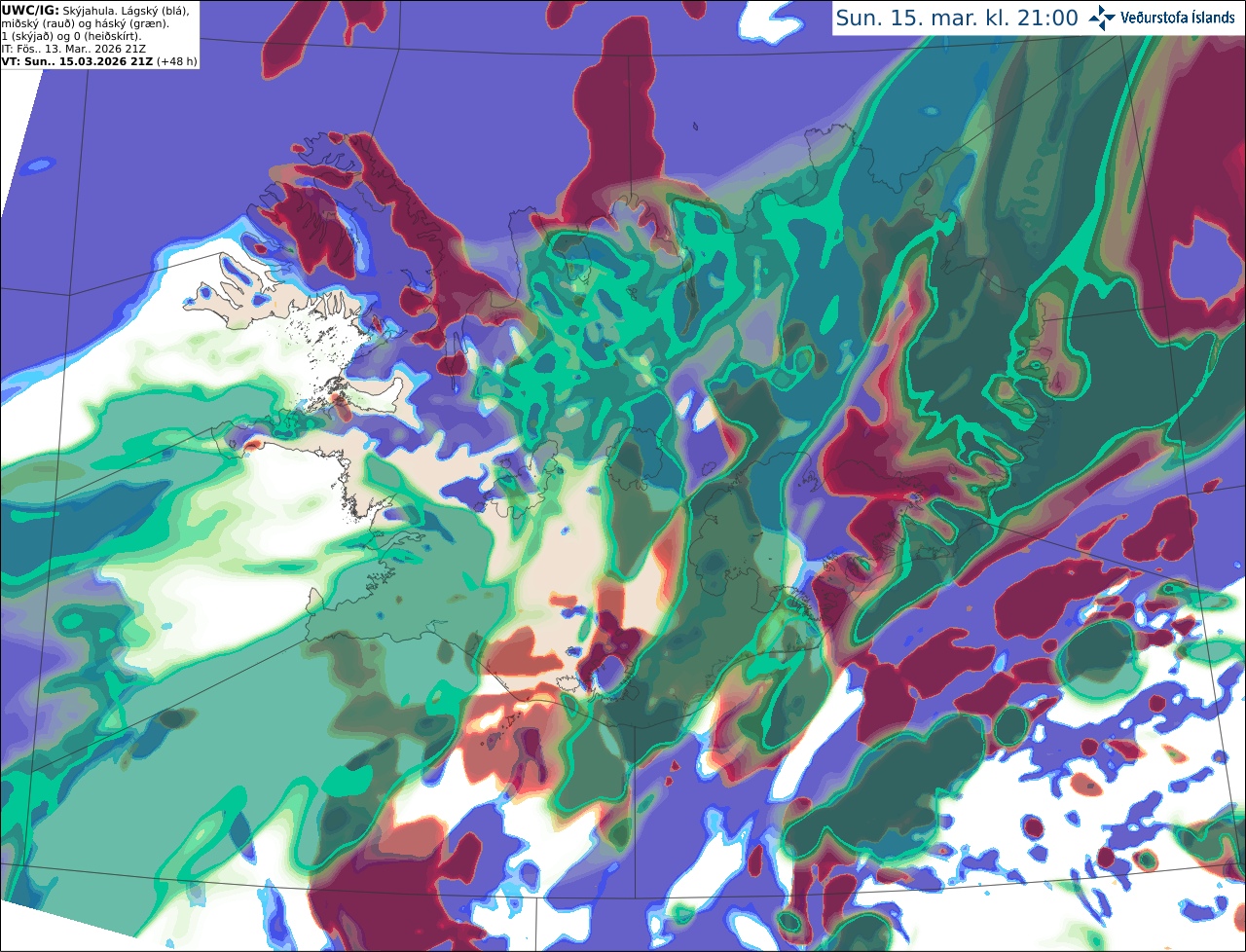
Task: Select the 'Skýjahula. Lágský (blá),' text
Action: click(127, 11)
